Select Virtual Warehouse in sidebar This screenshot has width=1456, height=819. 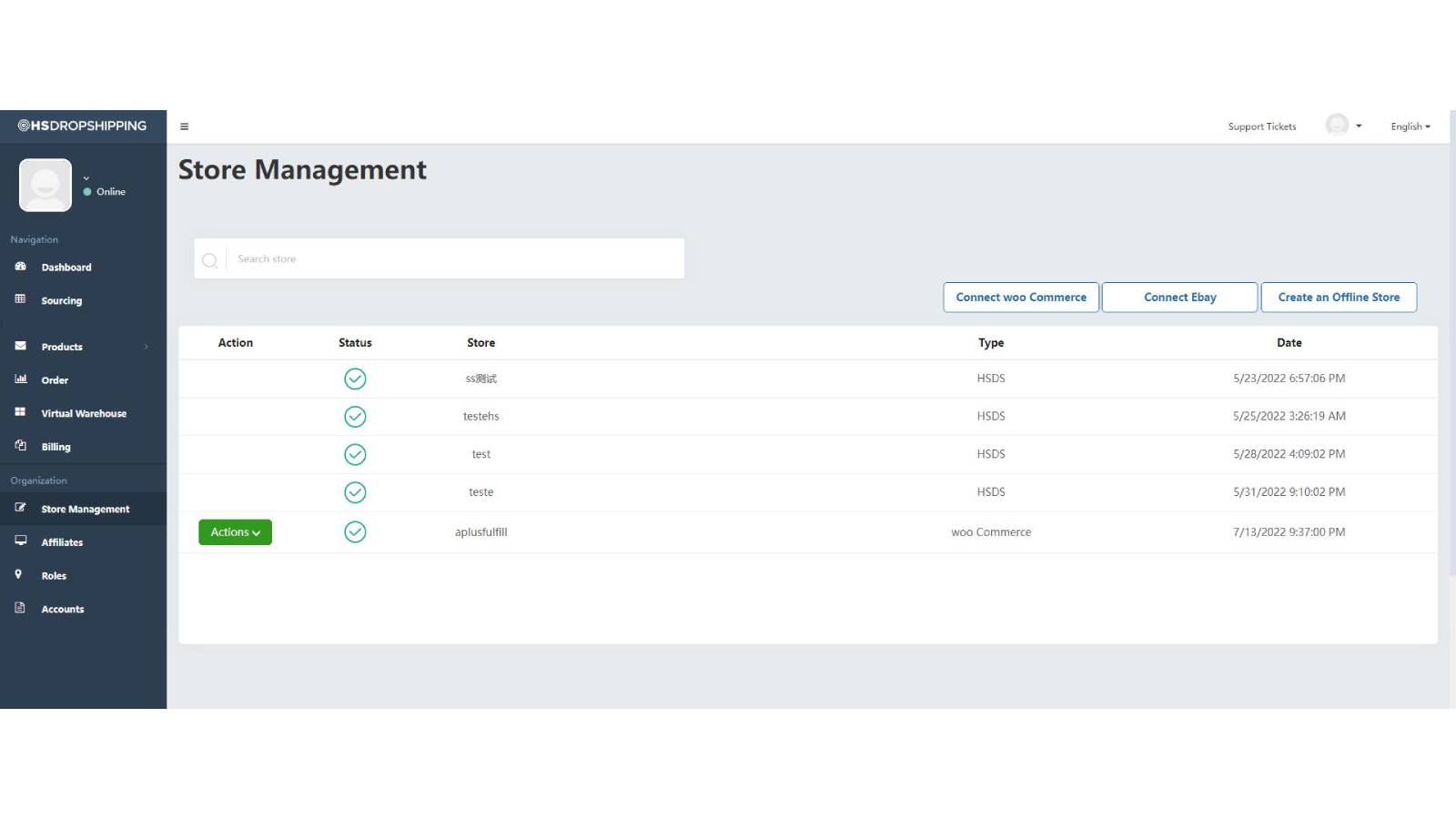[x=84, y=413]
